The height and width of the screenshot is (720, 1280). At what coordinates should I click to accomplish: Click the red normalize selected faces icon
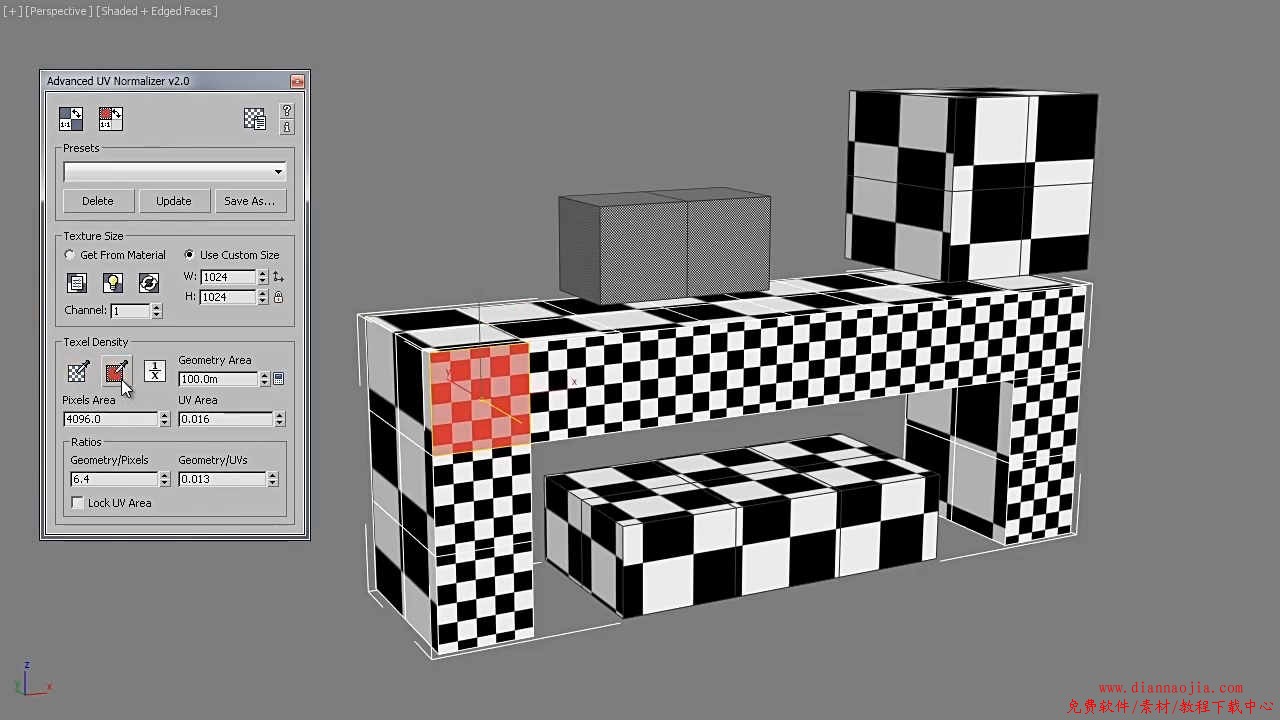(110, 119)
